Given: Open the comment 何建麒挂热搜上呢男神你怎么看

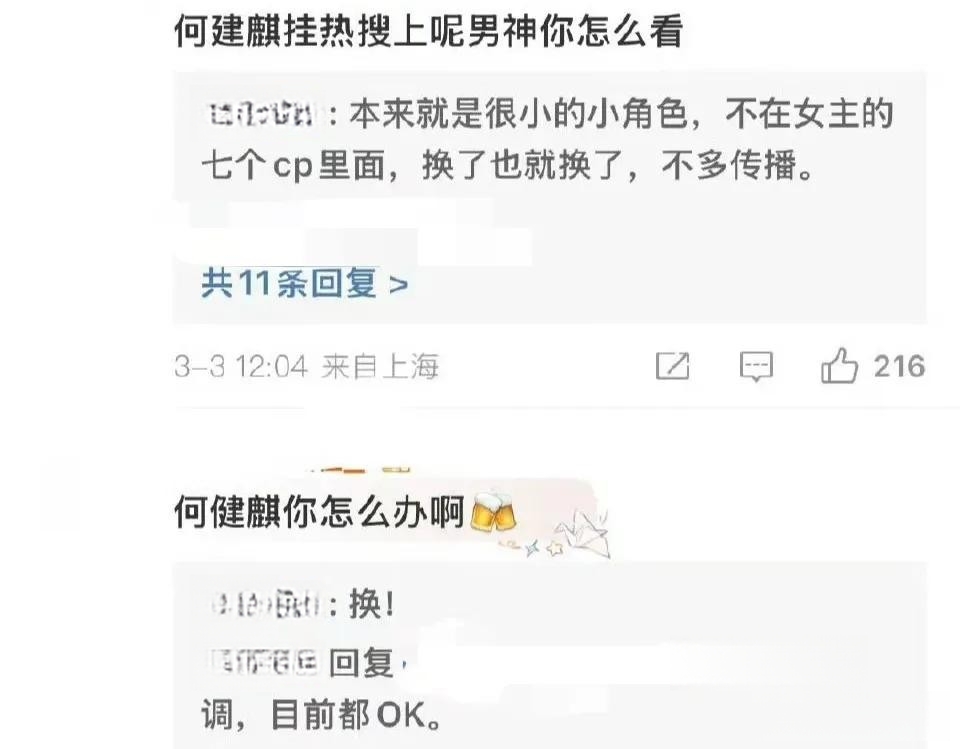Looking at the screenshot, I should pos(429,31).
